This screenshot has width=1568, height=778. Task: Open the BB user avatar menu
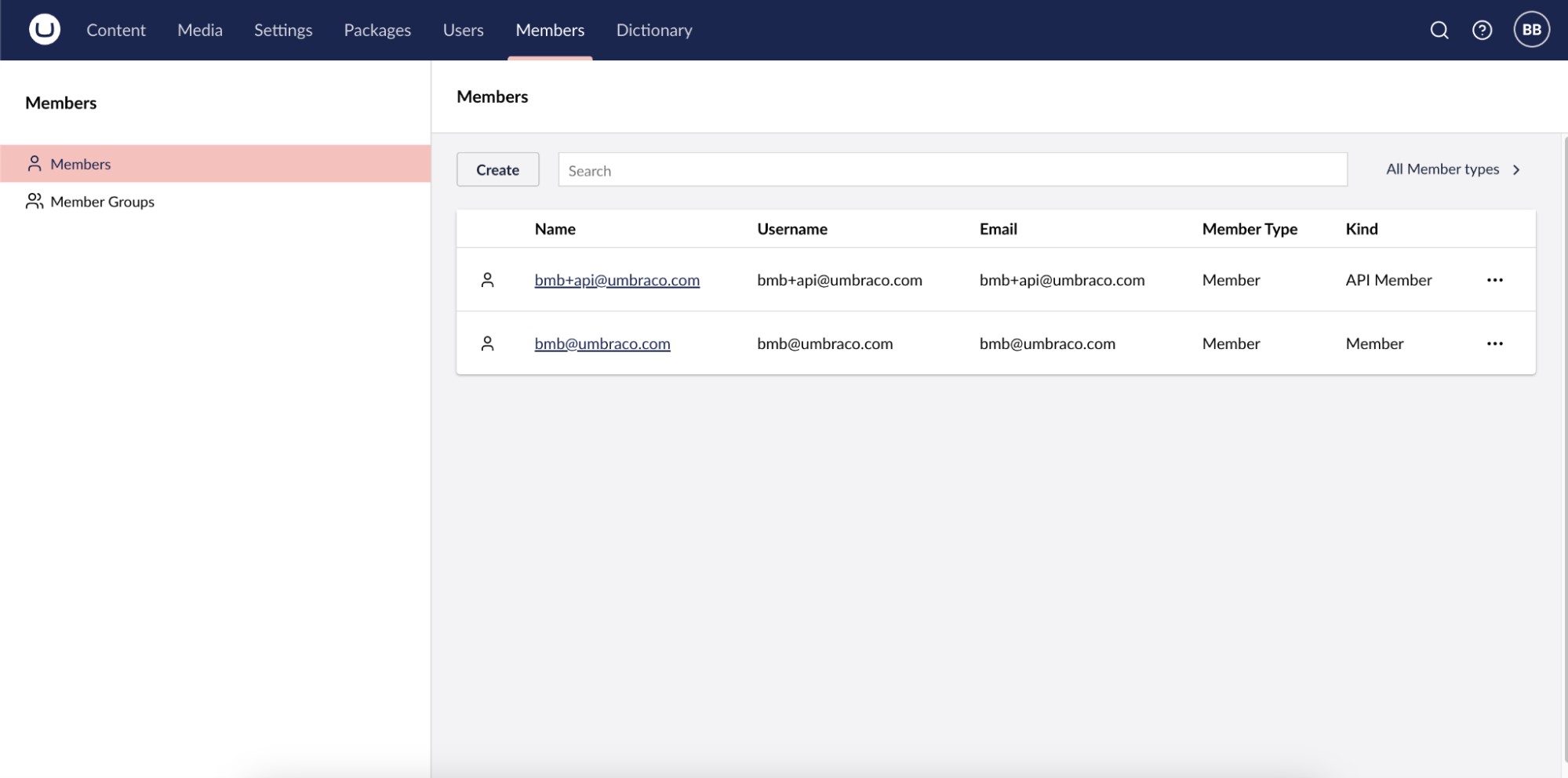pos(1531,30)
